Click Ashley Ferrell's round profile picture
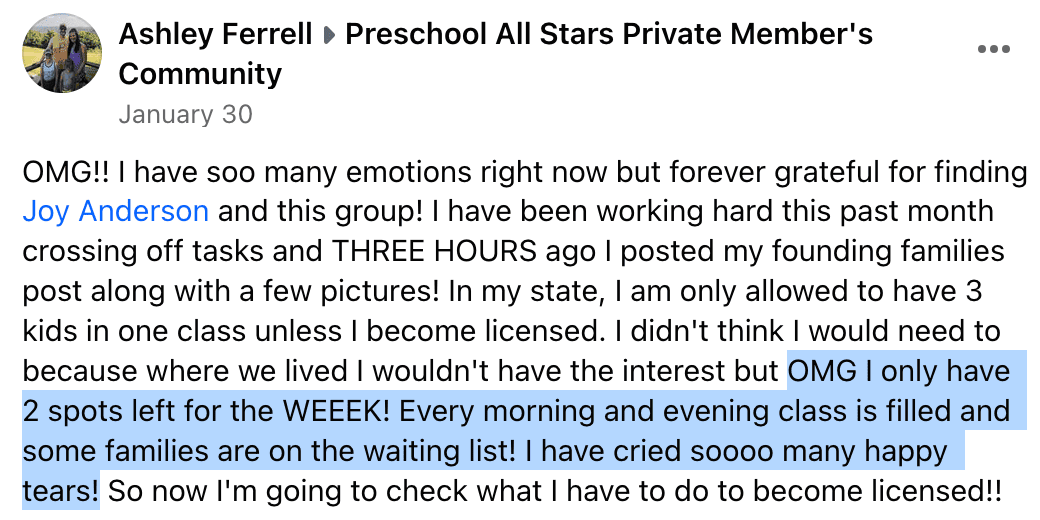The height and width of the screenshot is (520, 1040). (62, 54)
